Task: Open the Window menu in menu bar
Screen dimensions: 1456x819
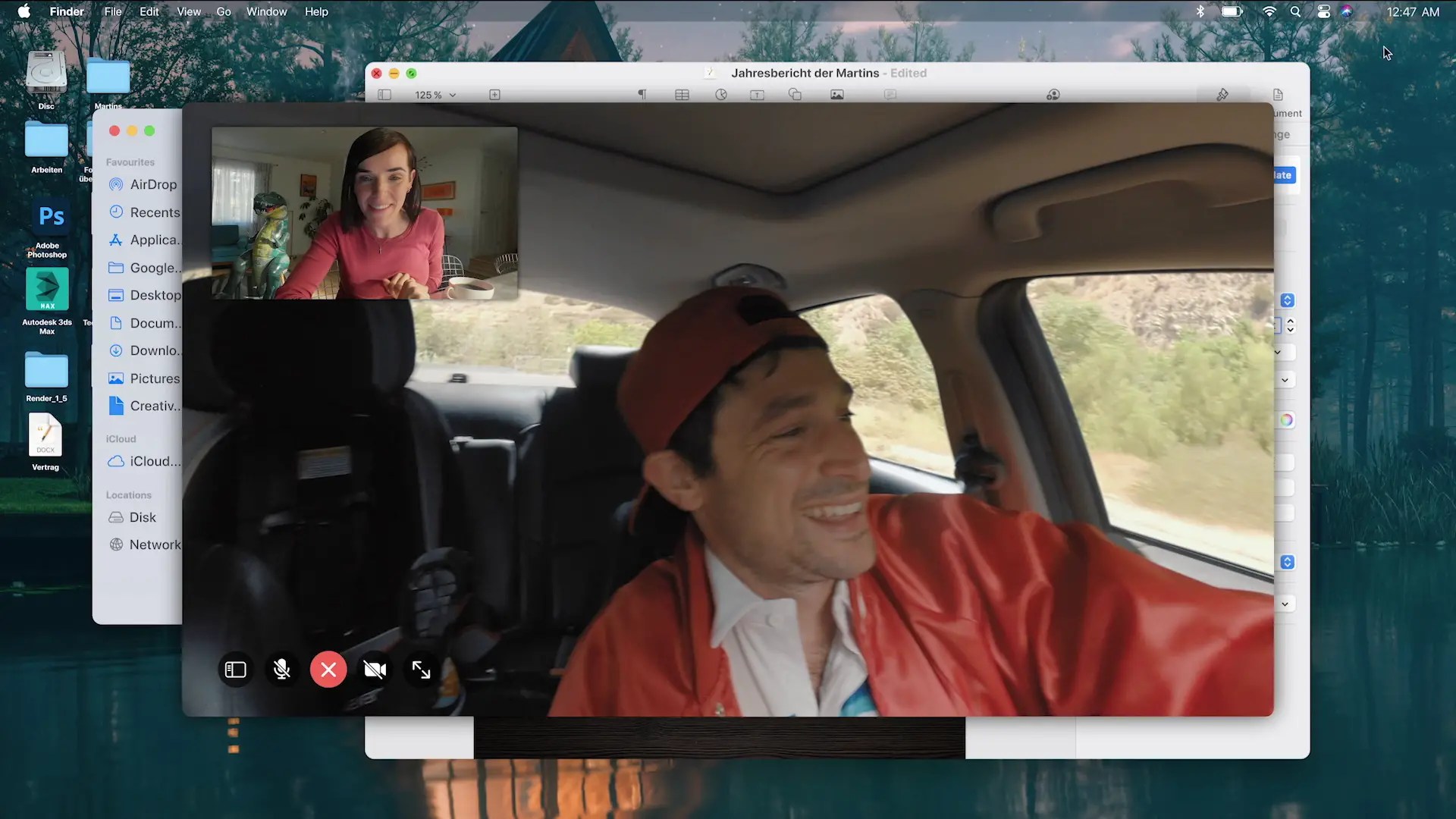Action: 266,11
